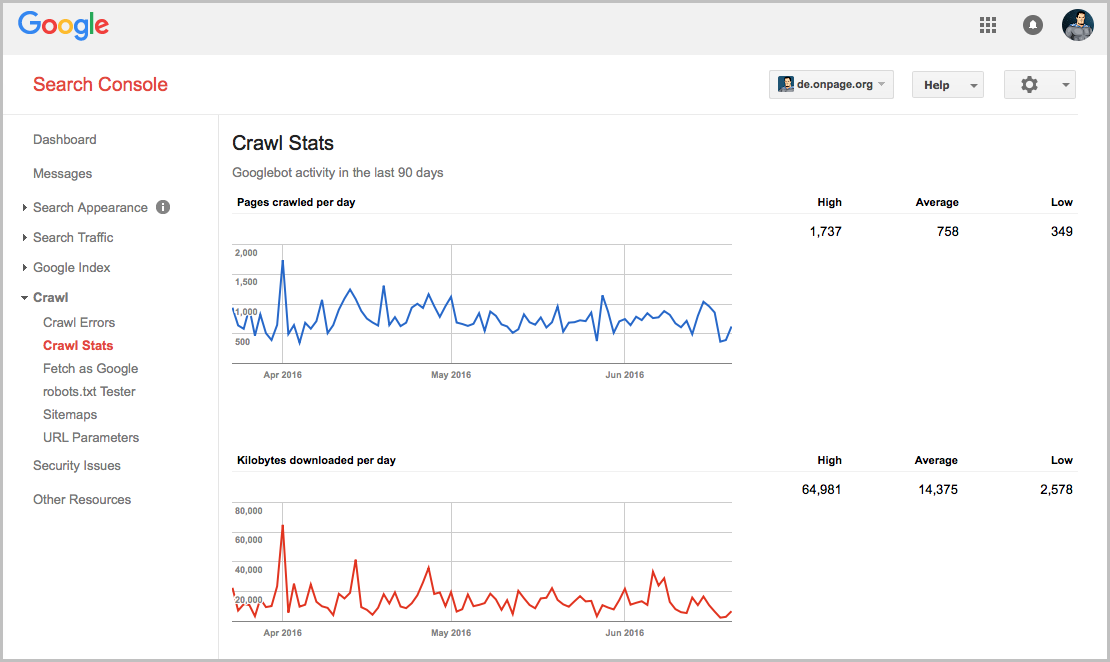This screenshot has height=662, width=1110.
Task: Open the robots.txt Tester
Action: [x=89, y=391]
